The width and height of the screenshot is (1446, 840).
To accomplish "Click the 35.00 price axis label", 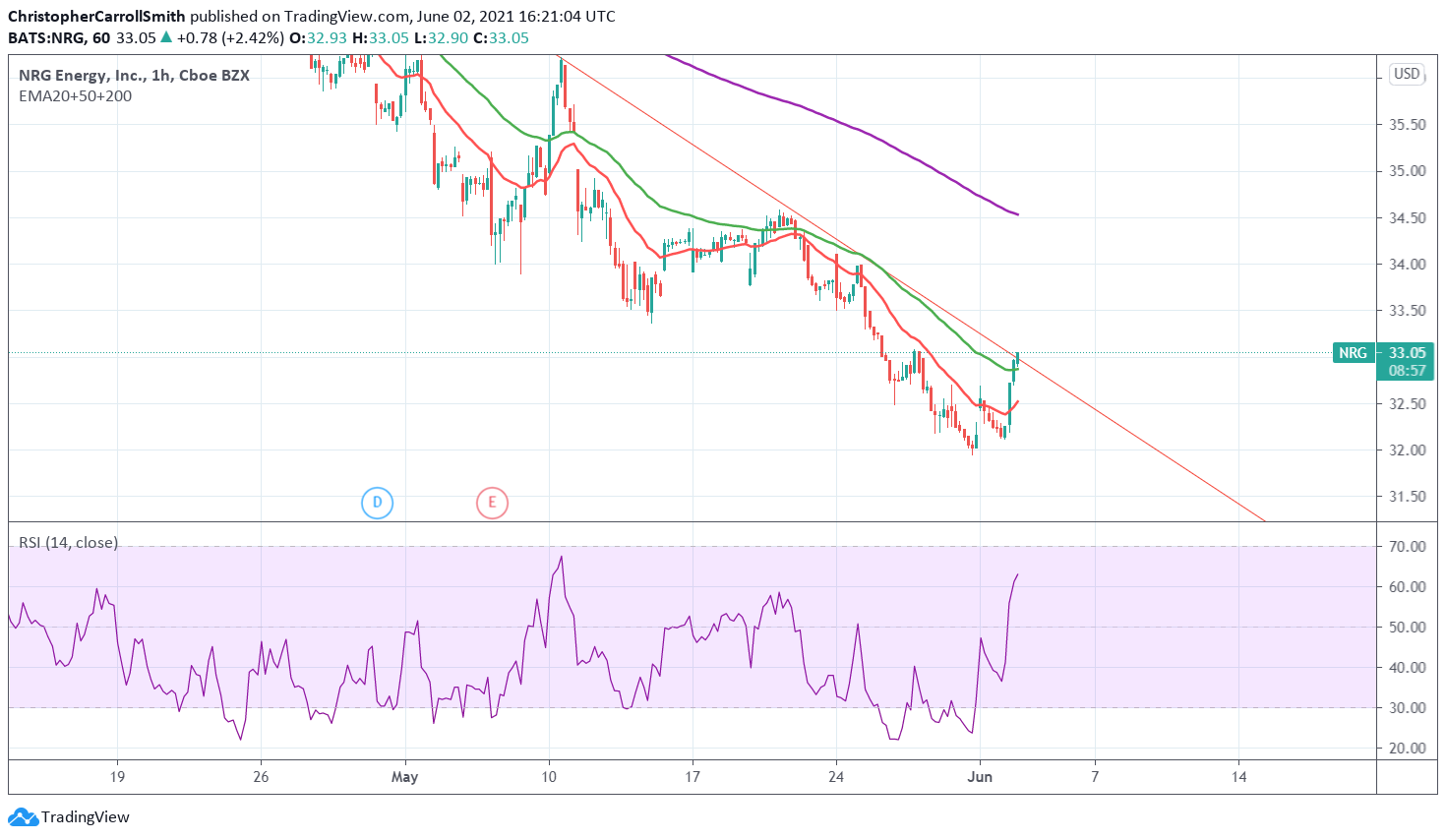I will point(1407,171).
